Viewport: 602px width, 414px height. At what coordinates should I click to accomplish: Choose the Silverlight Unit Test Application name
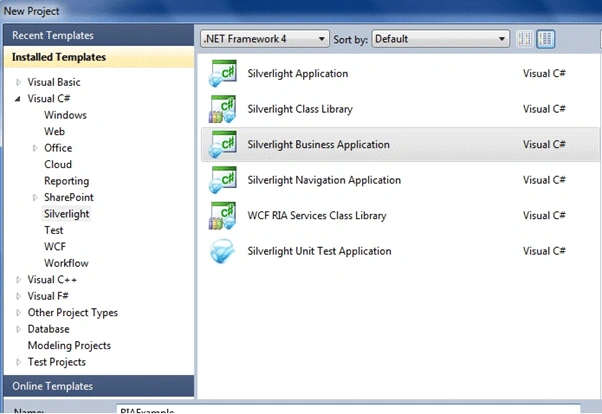(319, 251)
